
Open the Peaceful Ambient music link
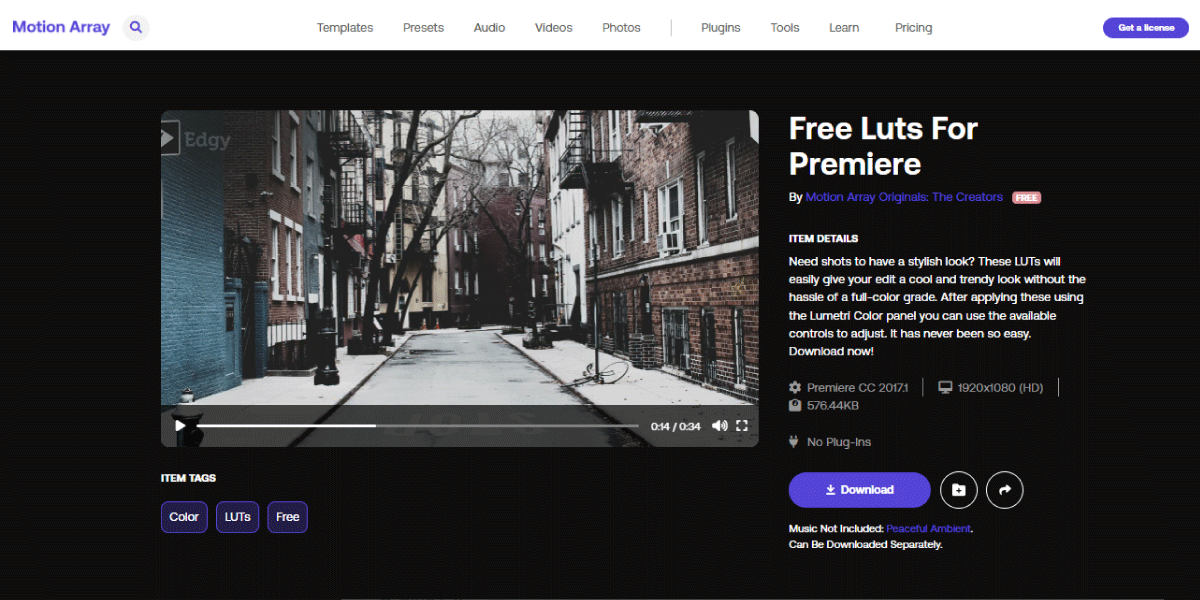coord(929,528)
